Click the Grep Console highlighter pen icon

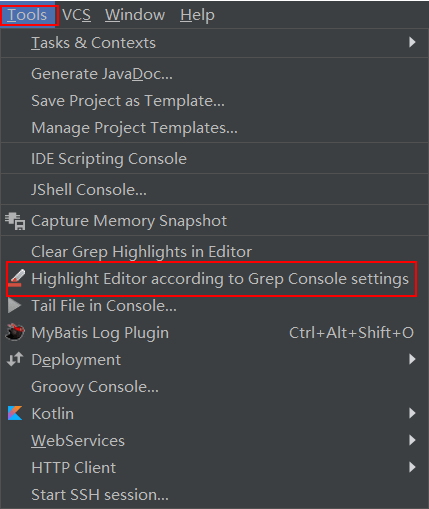(x=16, y=278)
